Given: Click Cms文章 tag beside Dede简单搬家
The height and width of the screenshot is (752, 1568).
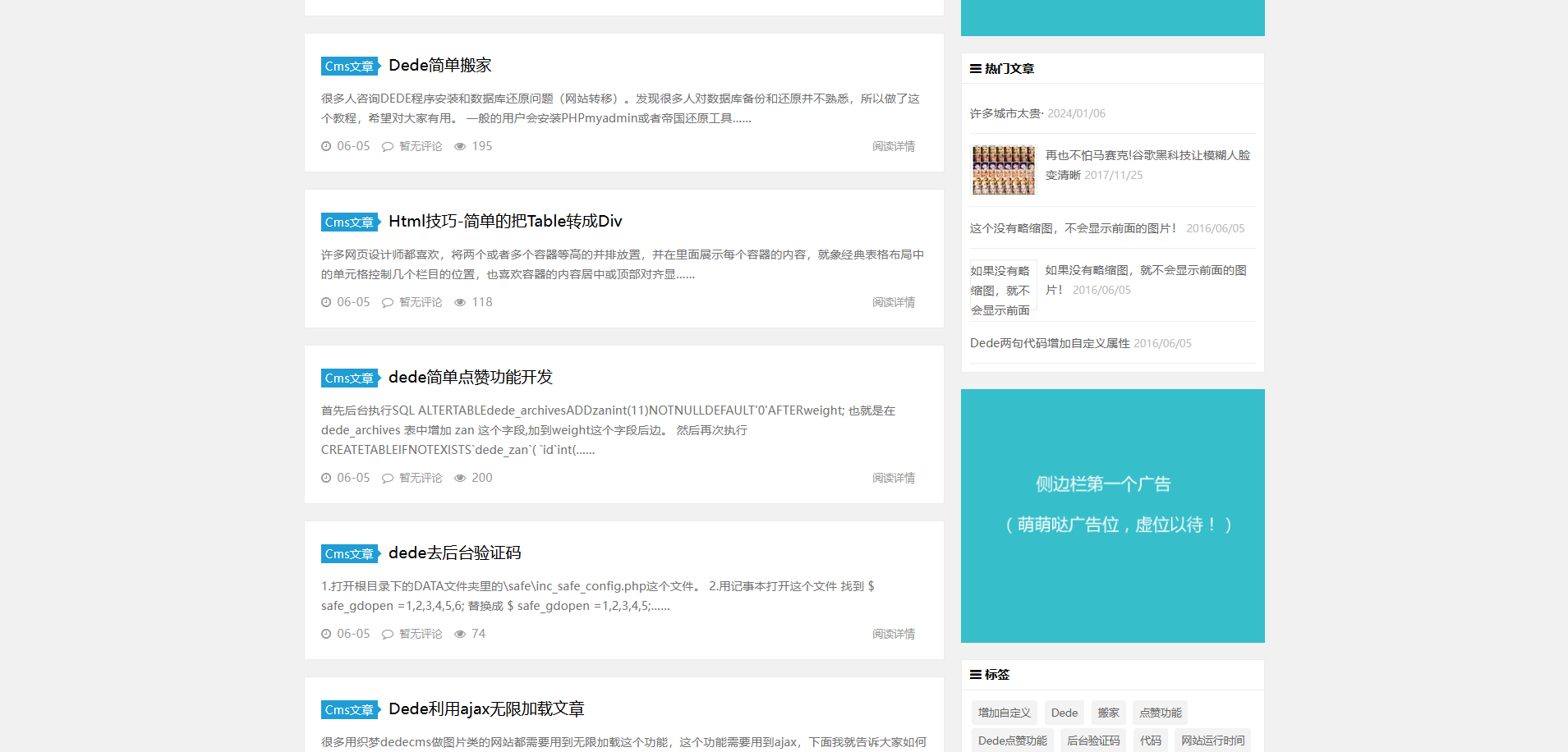Looking at the screenshot, I should 350,66.
